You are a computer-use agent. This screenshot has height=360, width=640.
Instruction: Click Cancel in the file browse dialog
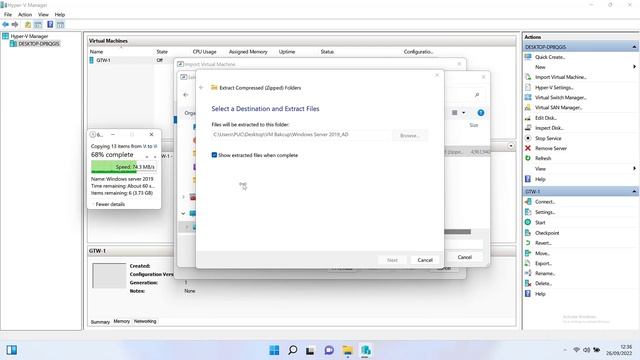(x=464, y=257)
